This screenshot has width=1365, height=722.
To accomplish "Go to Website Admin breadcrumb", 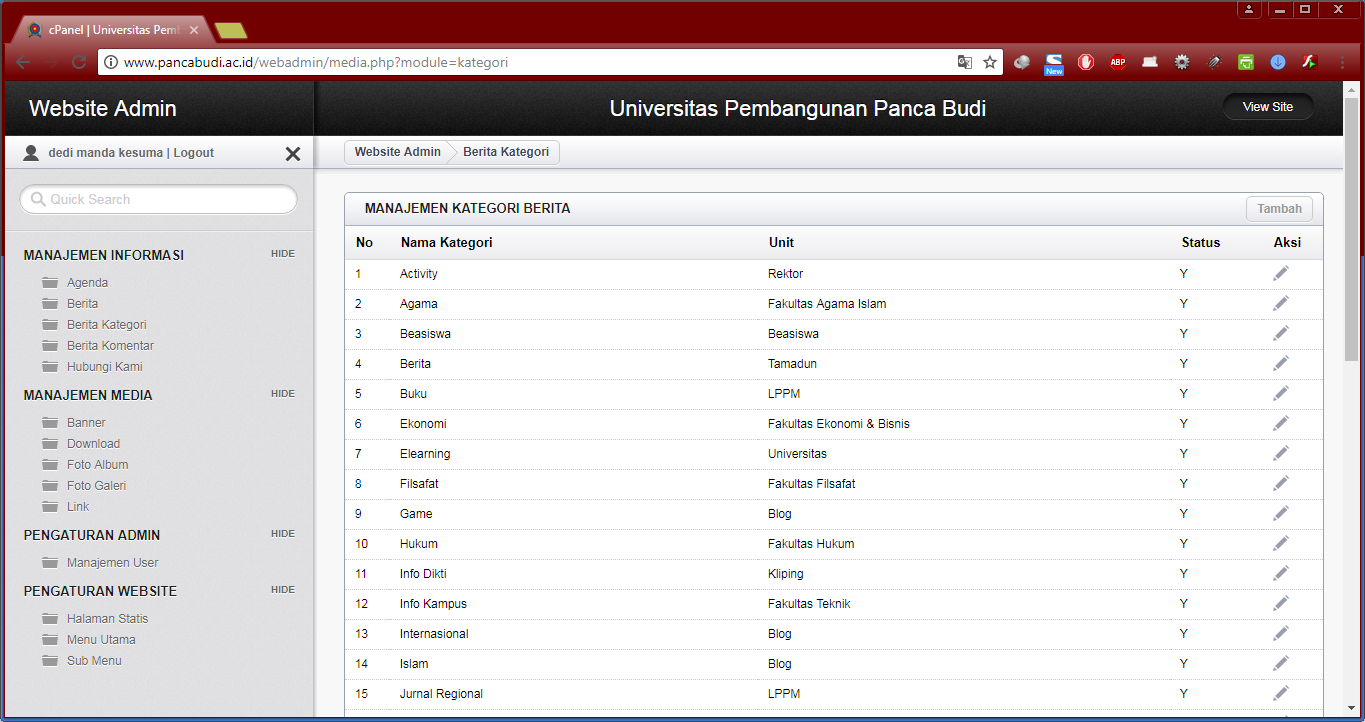I will [x=397, y=152].
